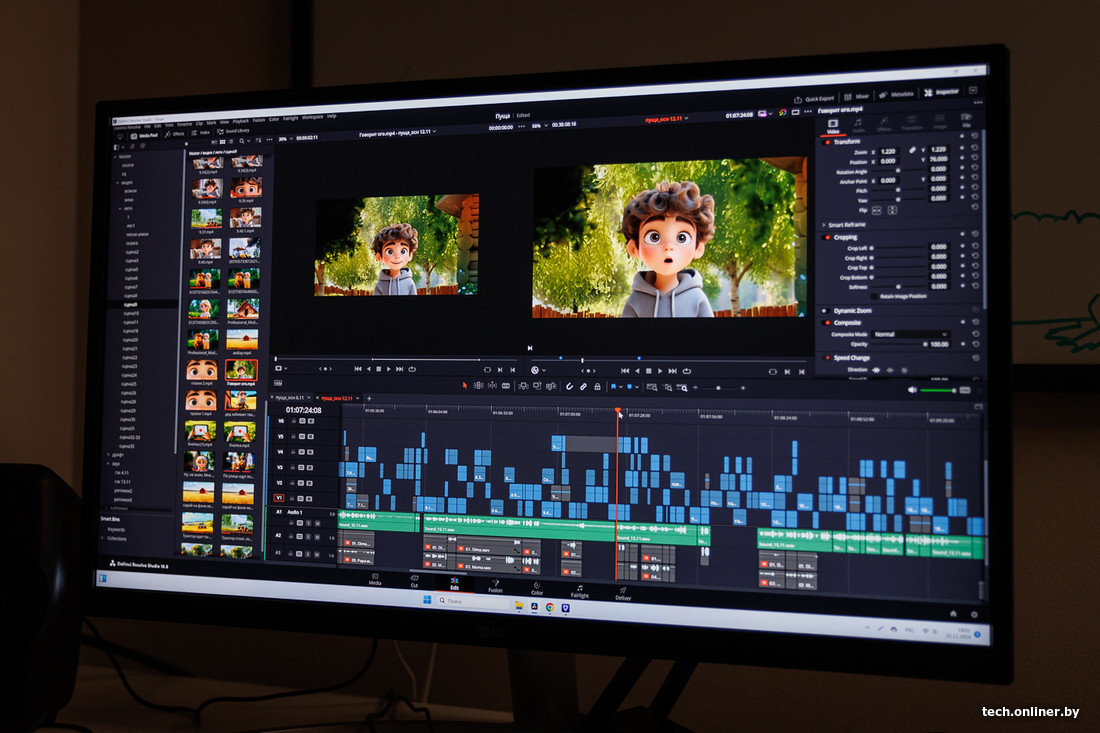Image resolution: width=1100 pixels, height=733 pixels.
Task: Open the Metadata panel button
Action: tap(896, 94)
